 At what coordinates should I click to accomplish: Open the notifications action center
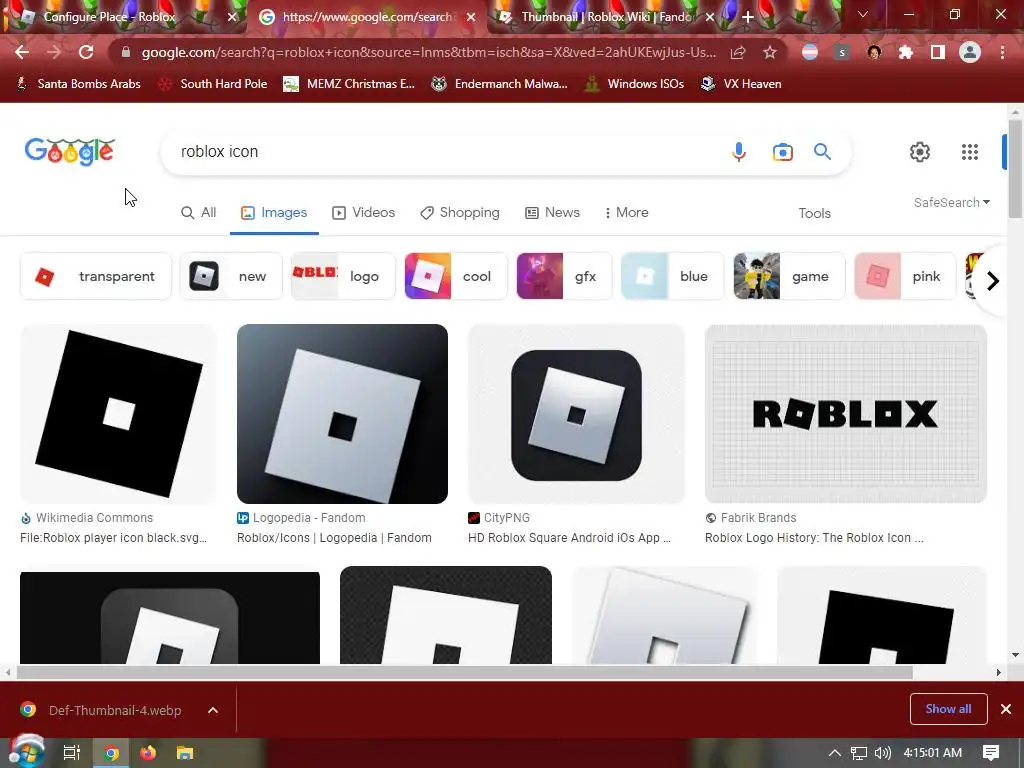tap(991, 753)
